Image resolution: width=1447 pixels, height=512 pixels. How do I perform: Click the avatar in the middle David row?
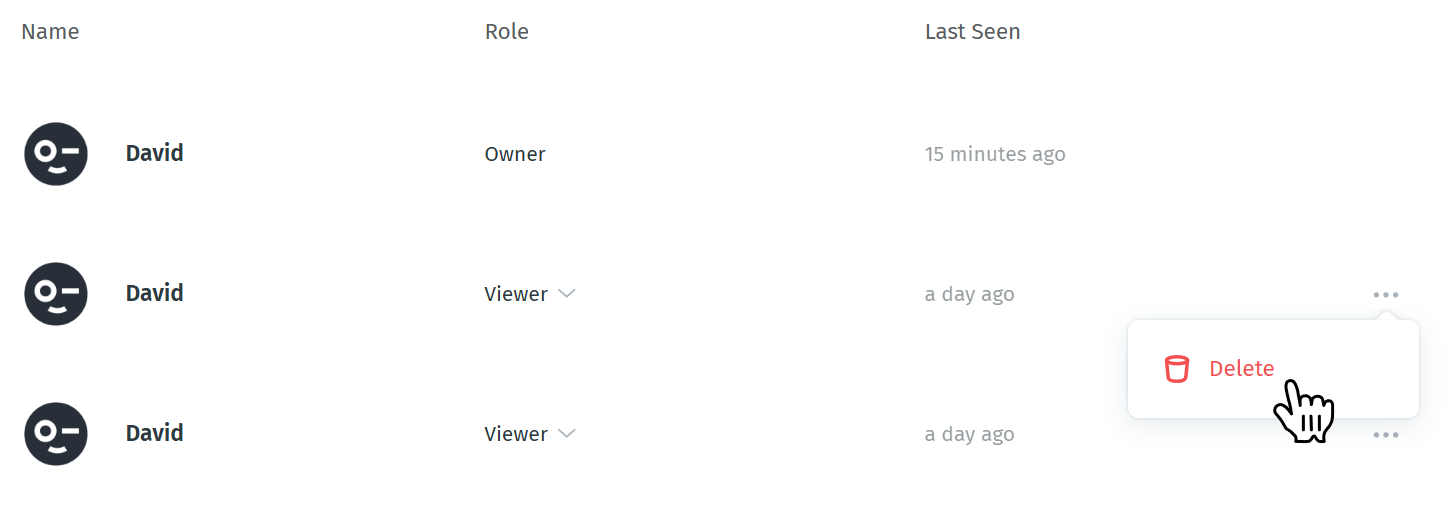pos(56,294)
